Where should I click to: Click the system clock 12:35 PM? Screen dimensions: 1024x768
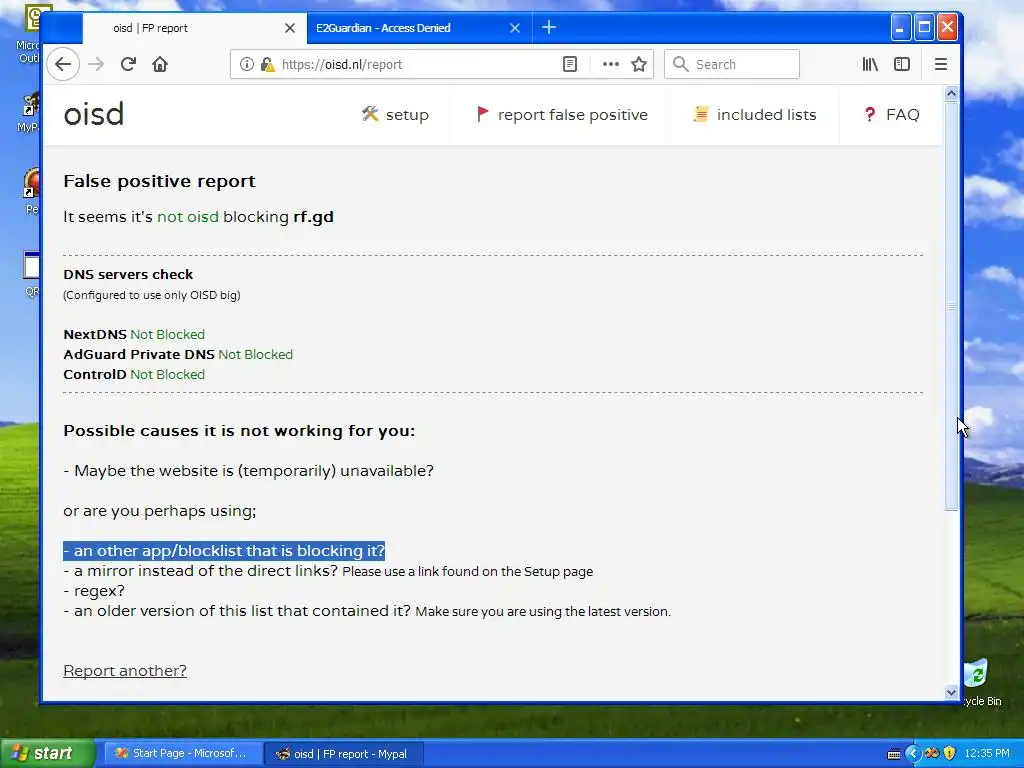pos(987,754)
